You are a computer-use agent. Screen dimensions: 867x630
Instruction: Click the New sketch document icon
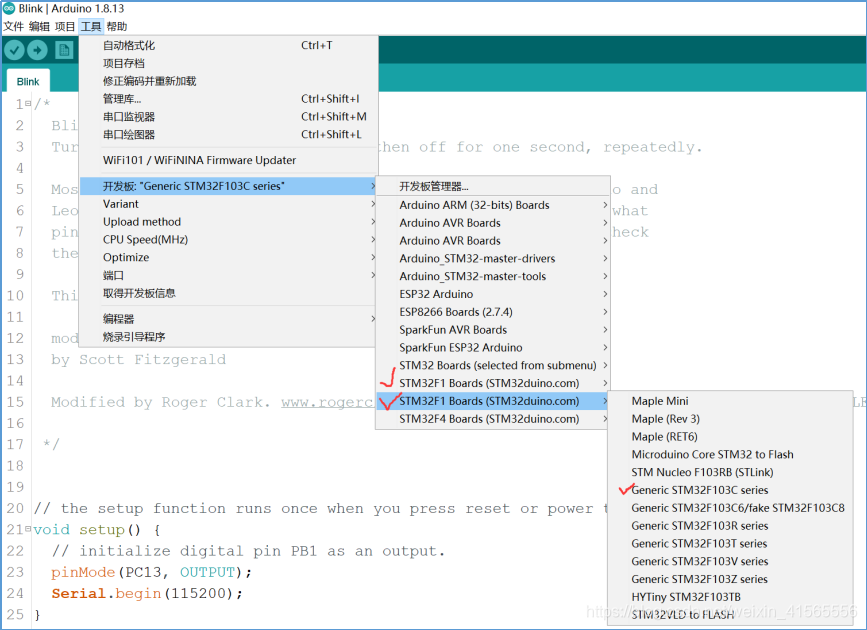tap(64, 50)
